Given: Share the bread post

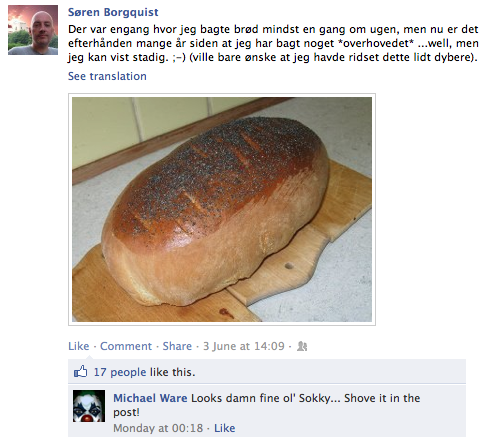Looking at the screenshot, I should point(177,346).
